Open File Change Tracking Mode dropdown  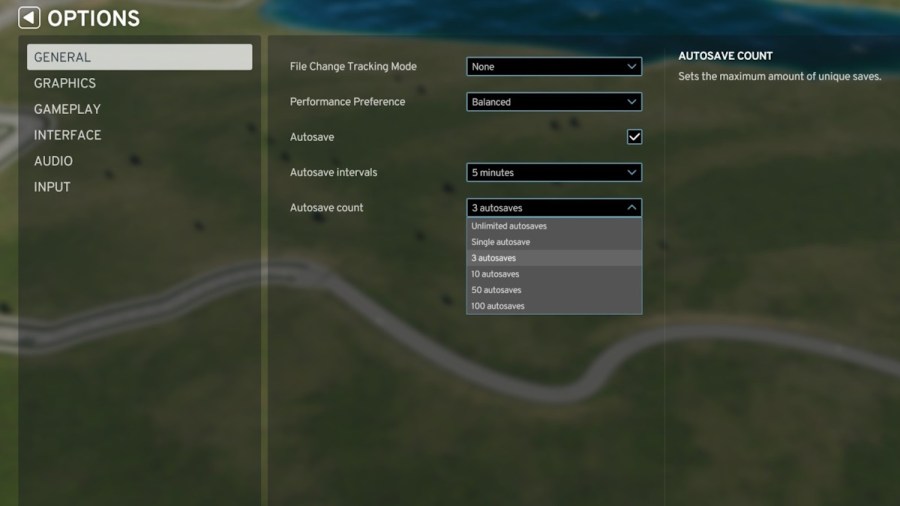click(x=554, y=67)
